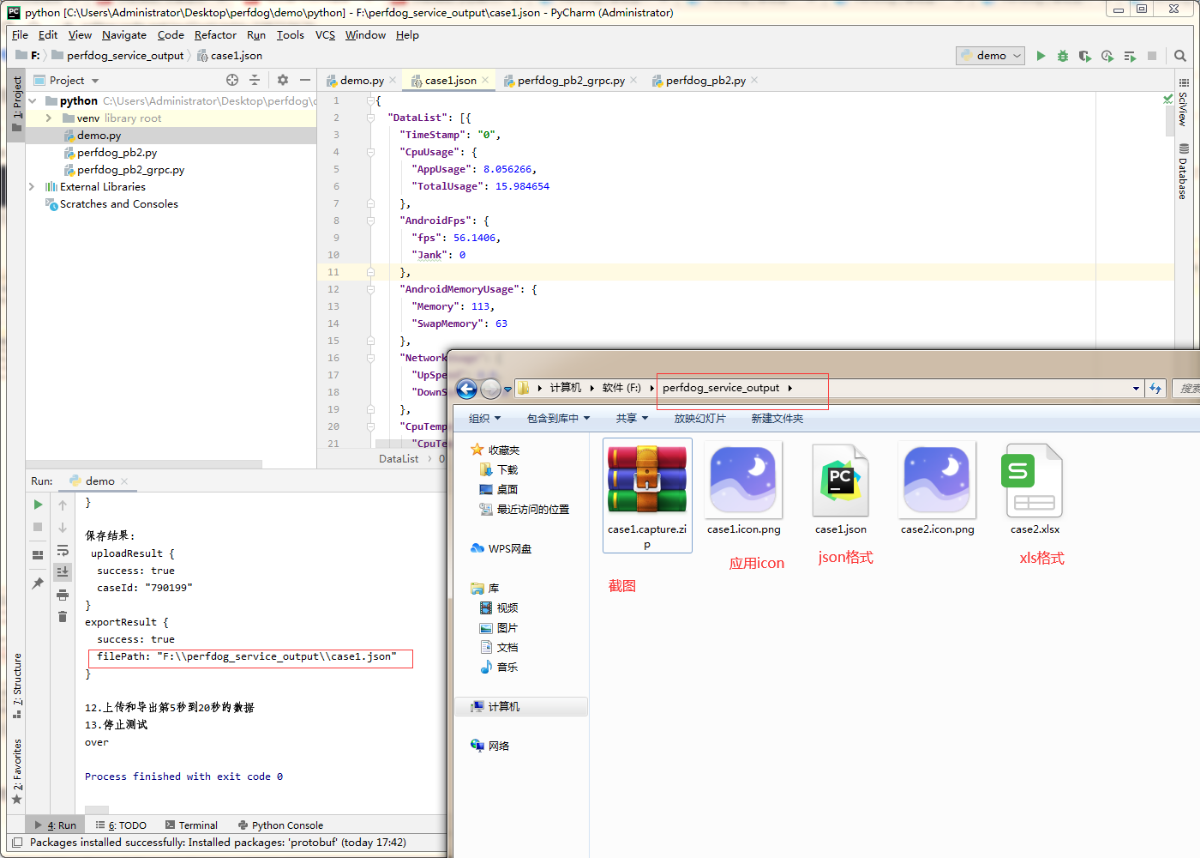The width and height of the screenshot is (1200, 858).
Task: Expand the venv folder in project tree
Action: pos(48,118)
